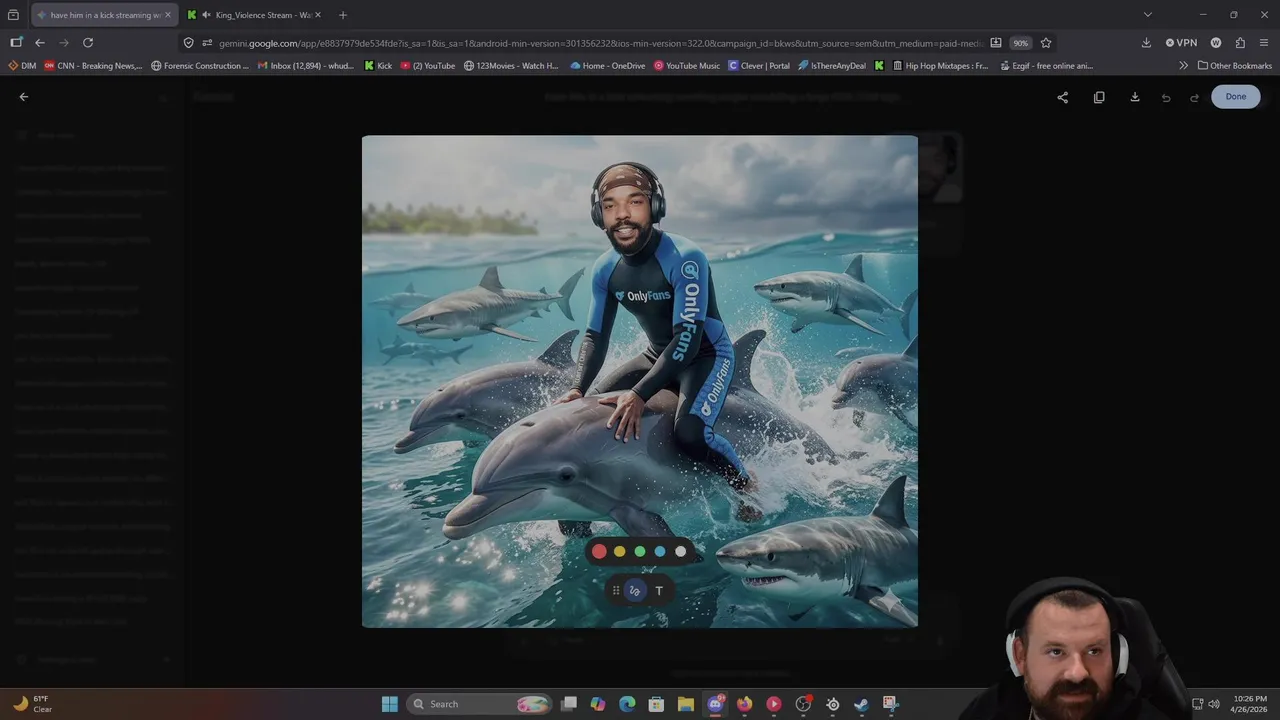The height and width of the screenshot is (720, 1280).
Task: Grab the markup toolbar drag handle
Action: tap(616, 591)
